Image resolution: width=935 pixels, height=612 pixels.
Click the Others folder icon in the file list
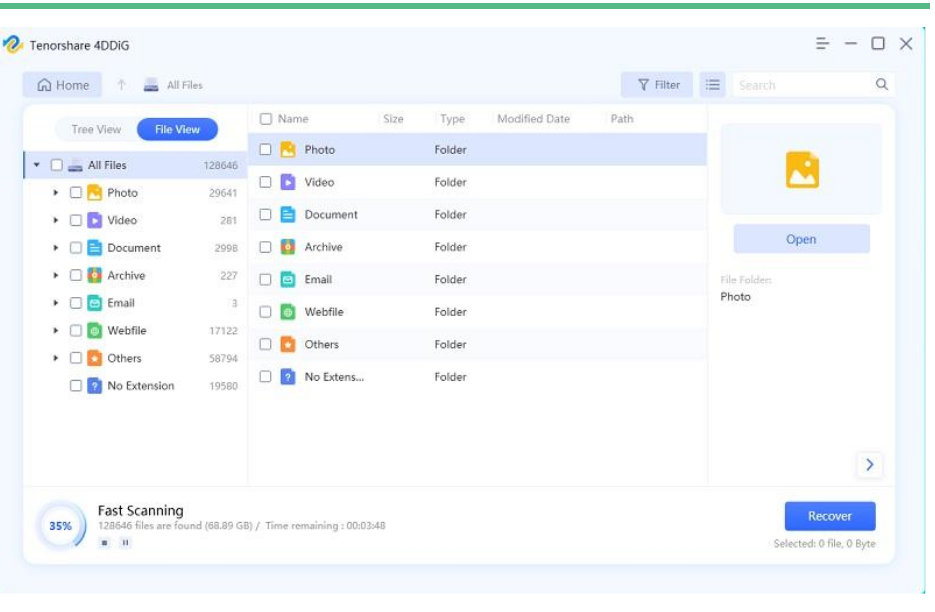tap(288, 344)
